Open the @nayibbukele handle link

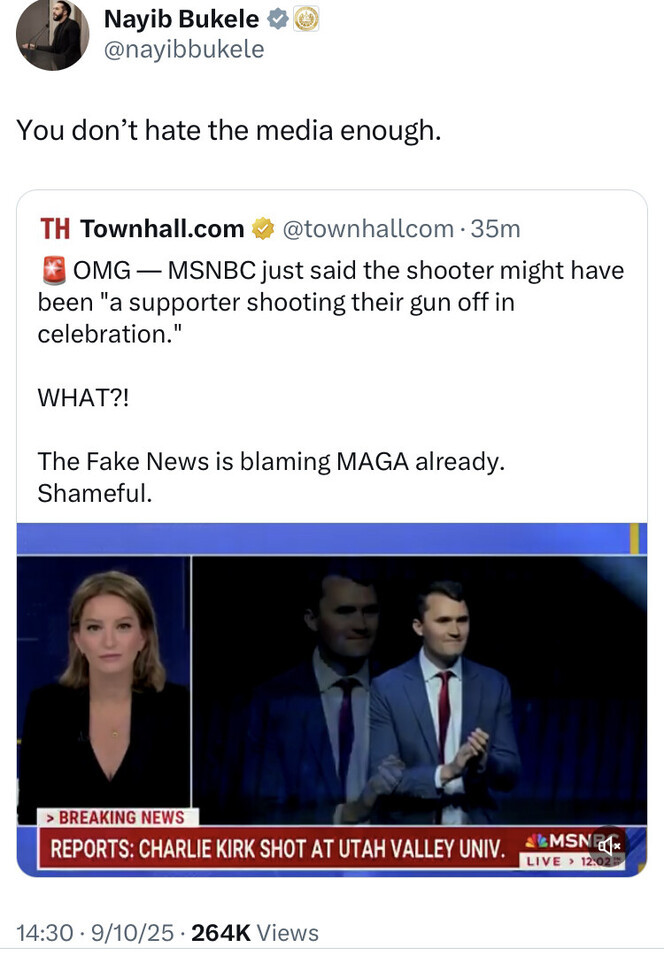click(x=184, y=48)
